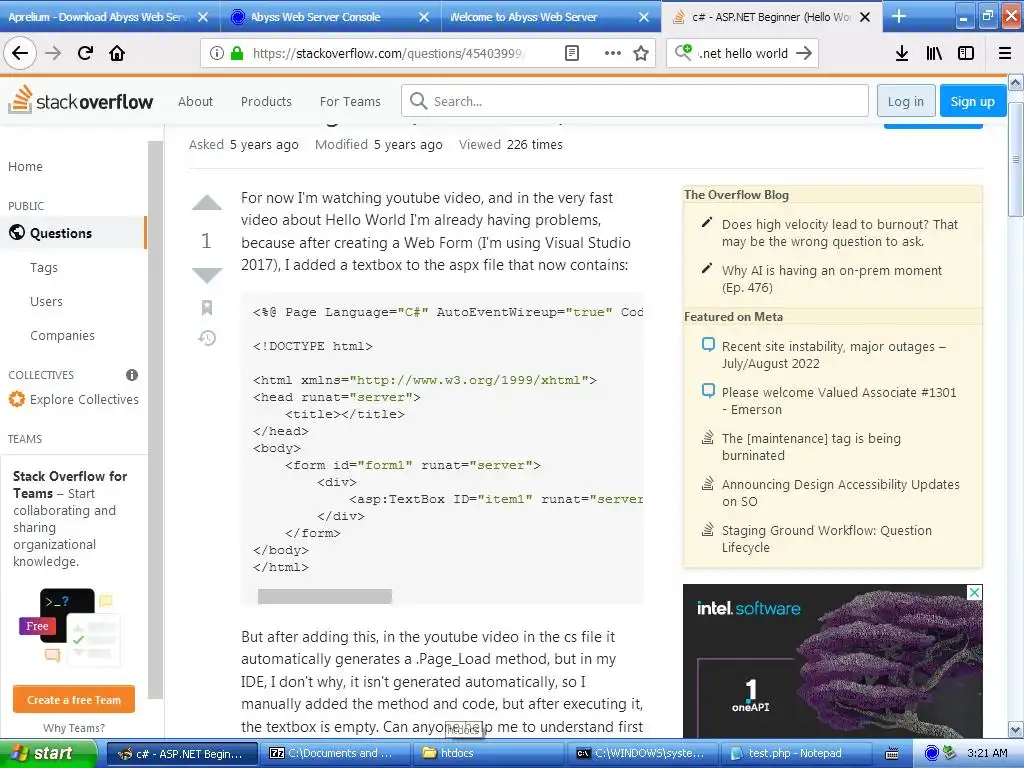Image resolution: width=1024 pixels, height=768 pixels.
Task: Open site information icon in address bar
Action: tap(216, 53)
